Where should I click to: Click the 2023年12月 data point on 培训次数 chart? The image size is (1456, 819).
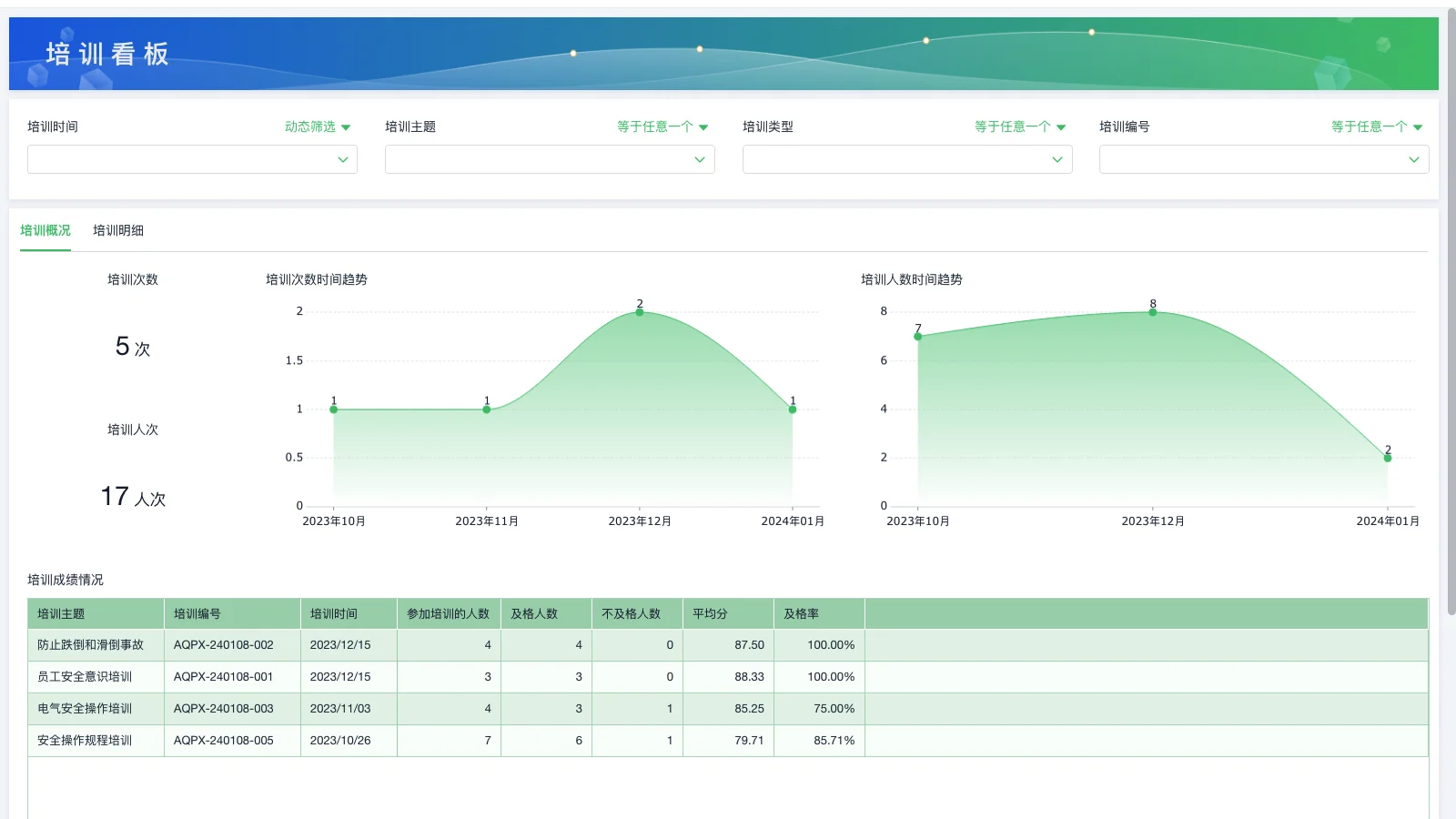click(640, 312)
